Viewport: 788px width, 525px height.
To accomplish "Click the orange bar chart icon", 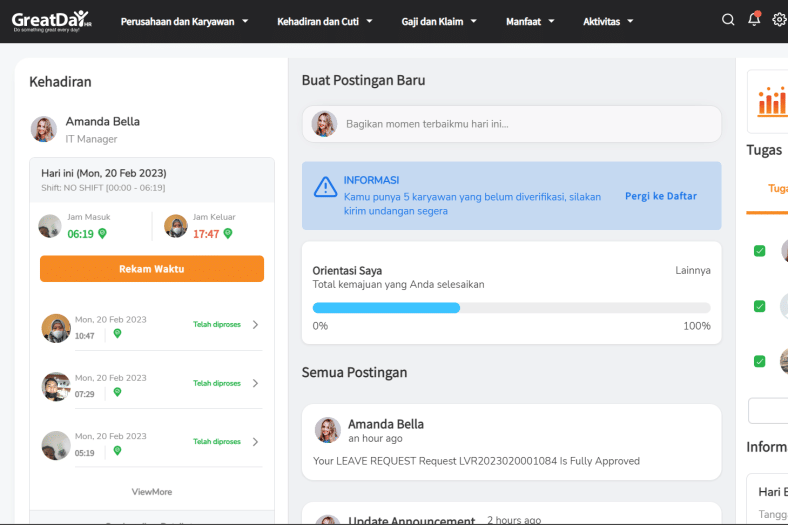I will (772, 101).
